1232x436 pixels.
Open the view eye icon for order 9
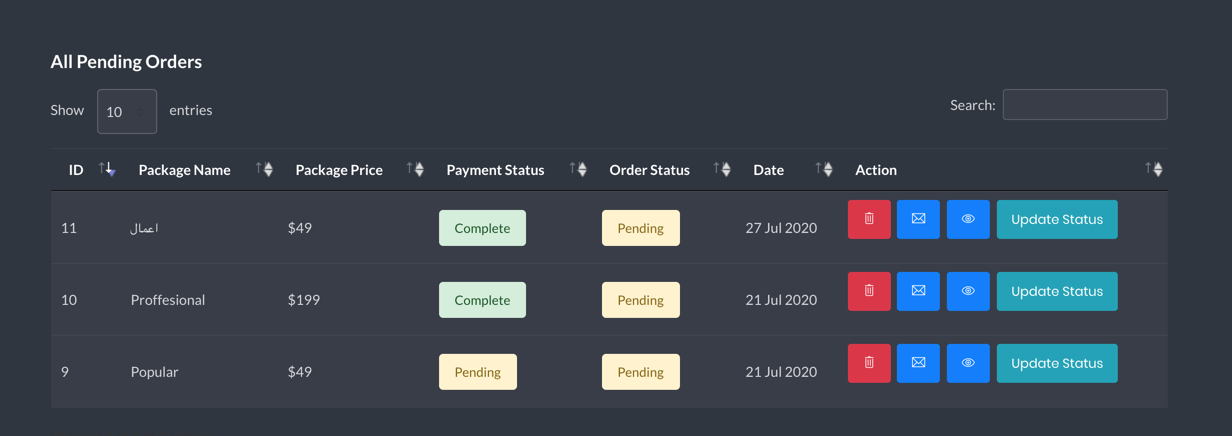click(968, 363)
